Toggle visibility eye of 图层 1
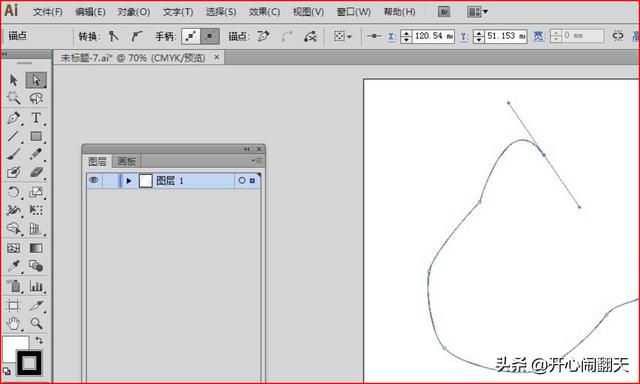Image resolution: width=640 pixels, height=384 pixels. click(93, 180)
